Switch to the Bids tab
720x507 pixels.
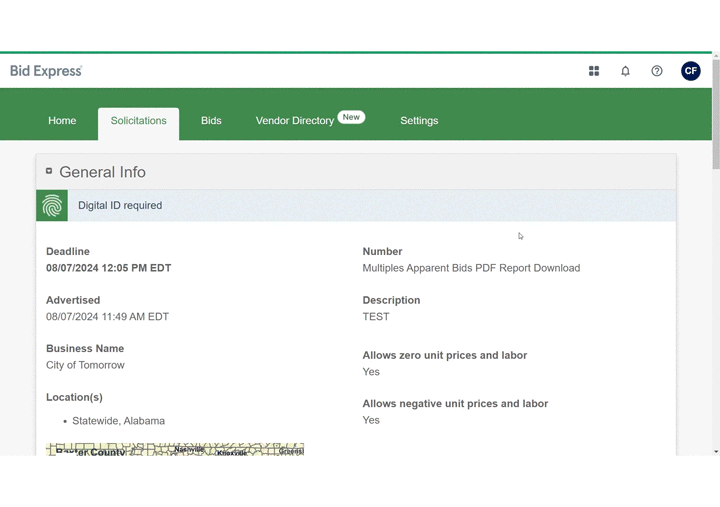point(211,121)
